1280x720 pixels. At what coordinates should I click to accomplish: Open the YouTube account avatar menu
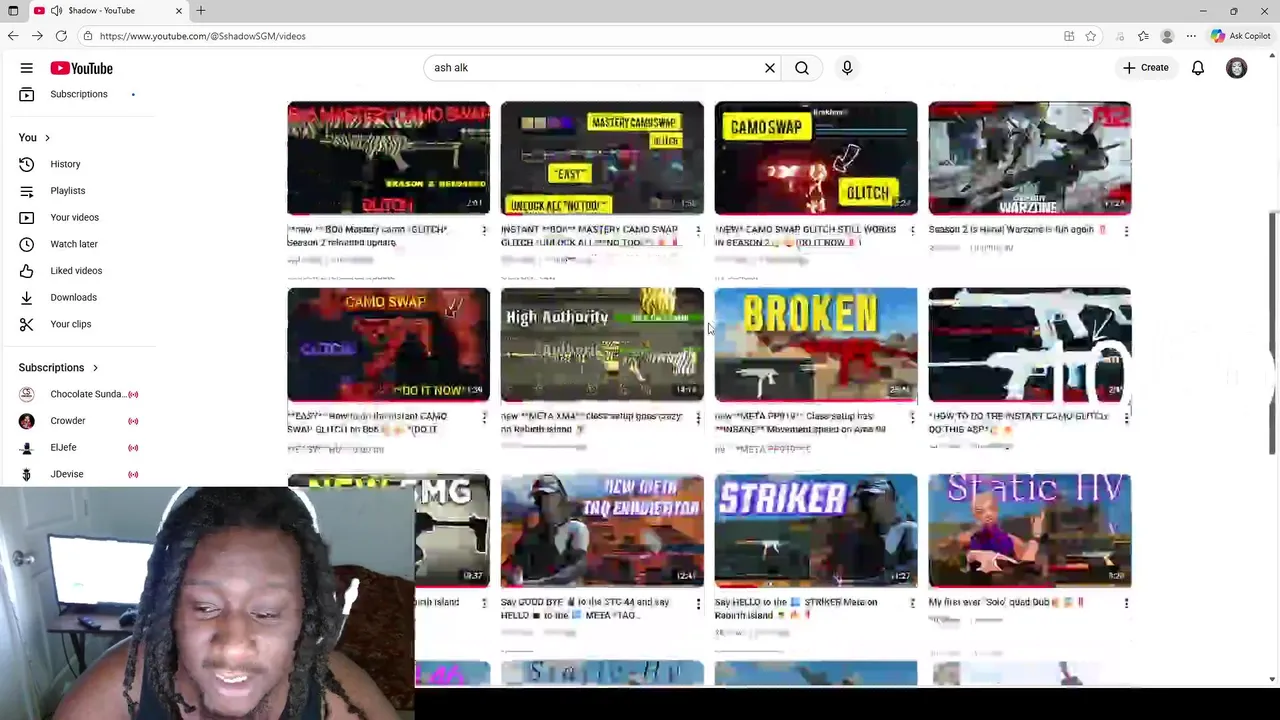(x=1237, y=68)
